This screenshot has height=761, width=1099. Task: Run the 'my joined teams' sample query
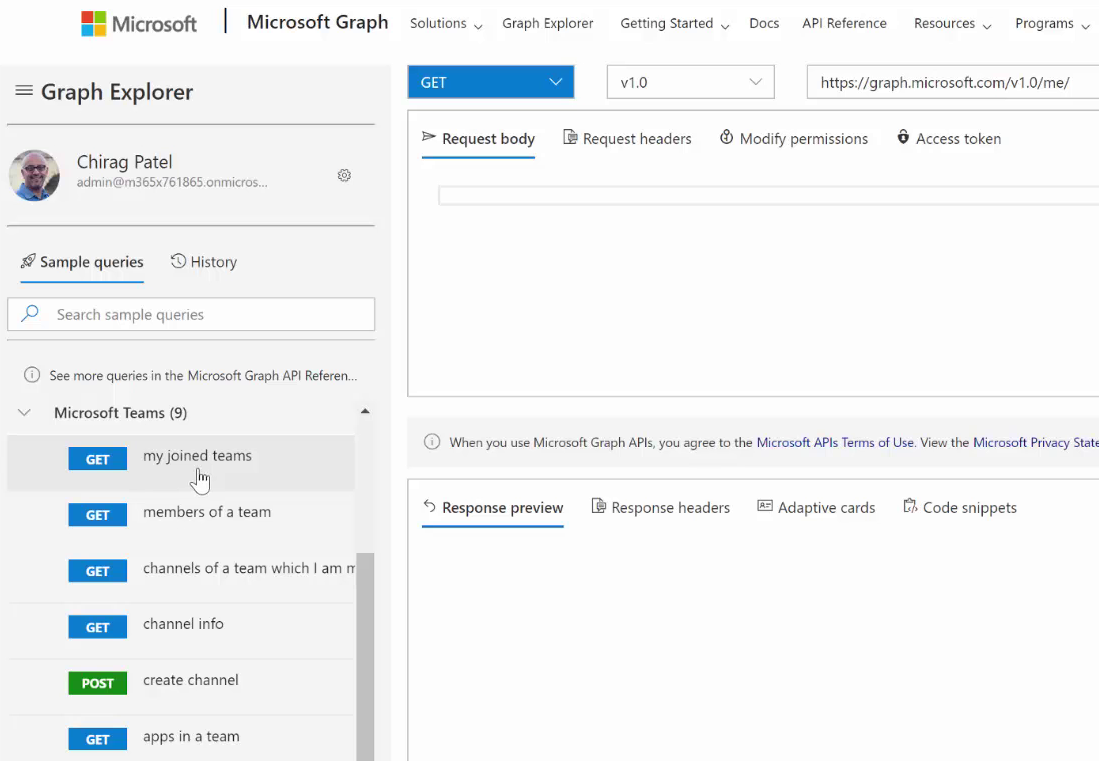(x=181, y=462)
